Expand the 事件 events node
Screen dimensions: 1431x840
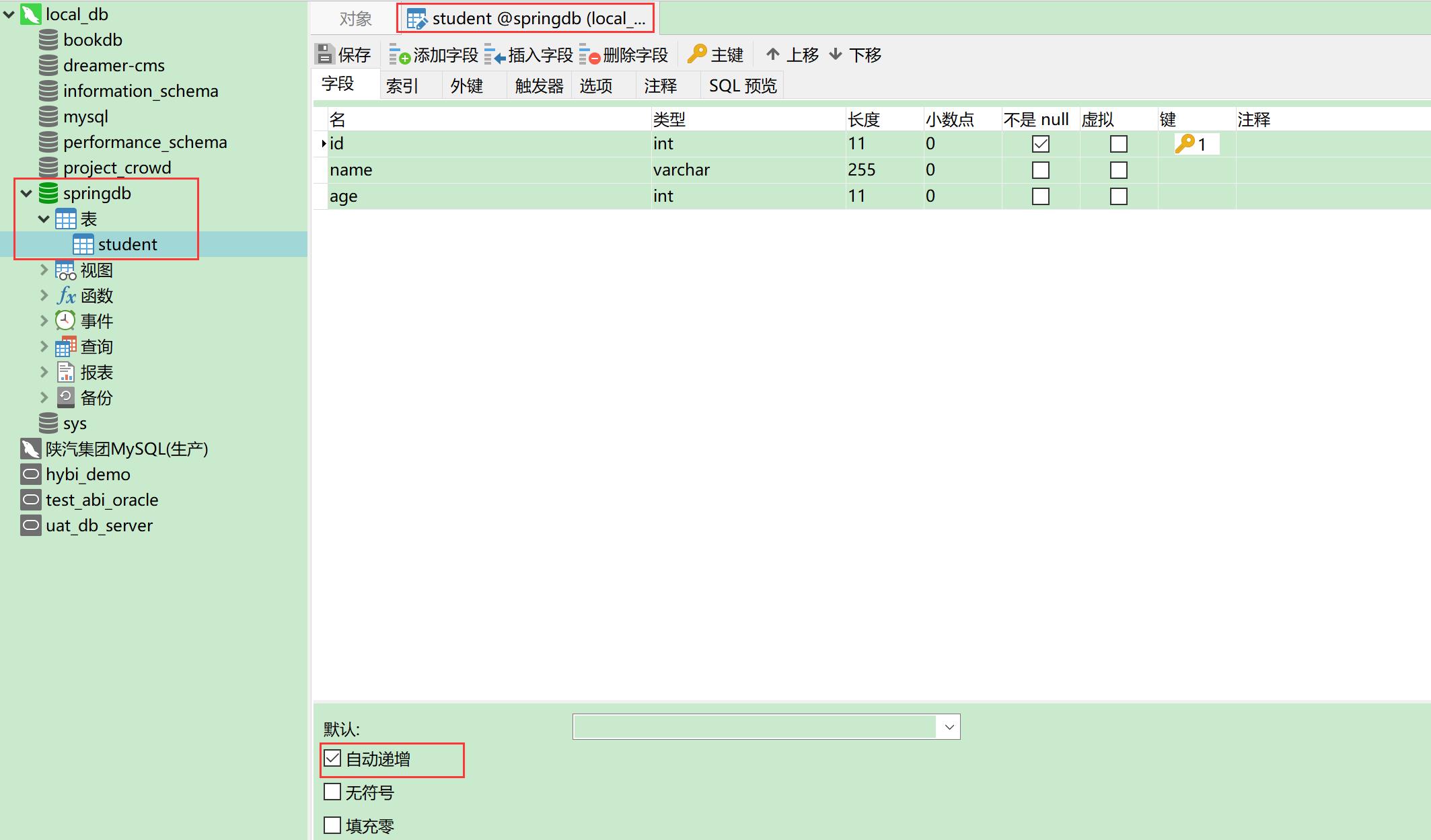tap(44, 321)
